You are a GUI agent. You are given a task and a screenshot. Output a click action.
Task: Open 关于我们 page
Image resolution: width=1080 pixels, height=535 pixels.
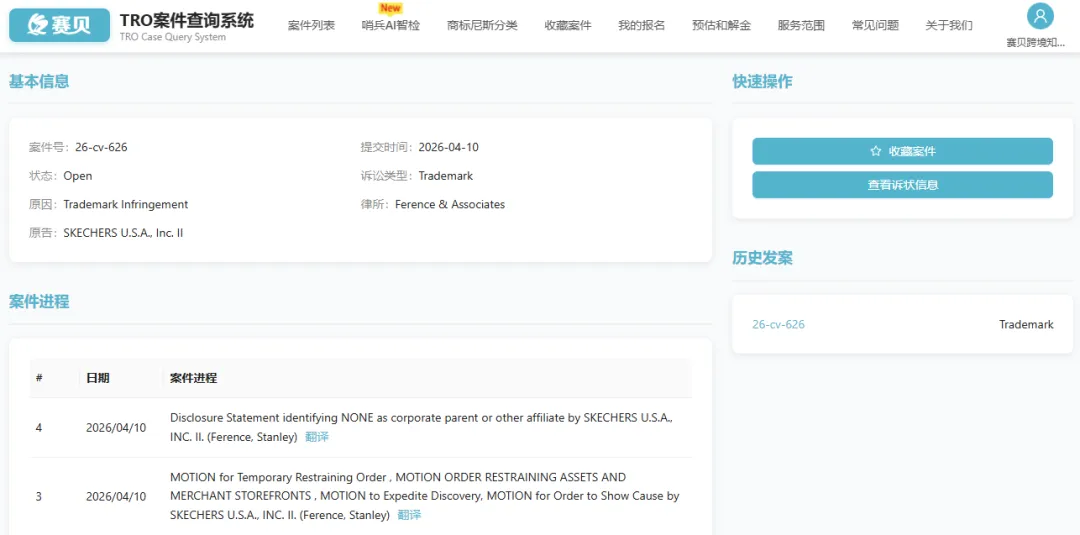coord(949,25)
